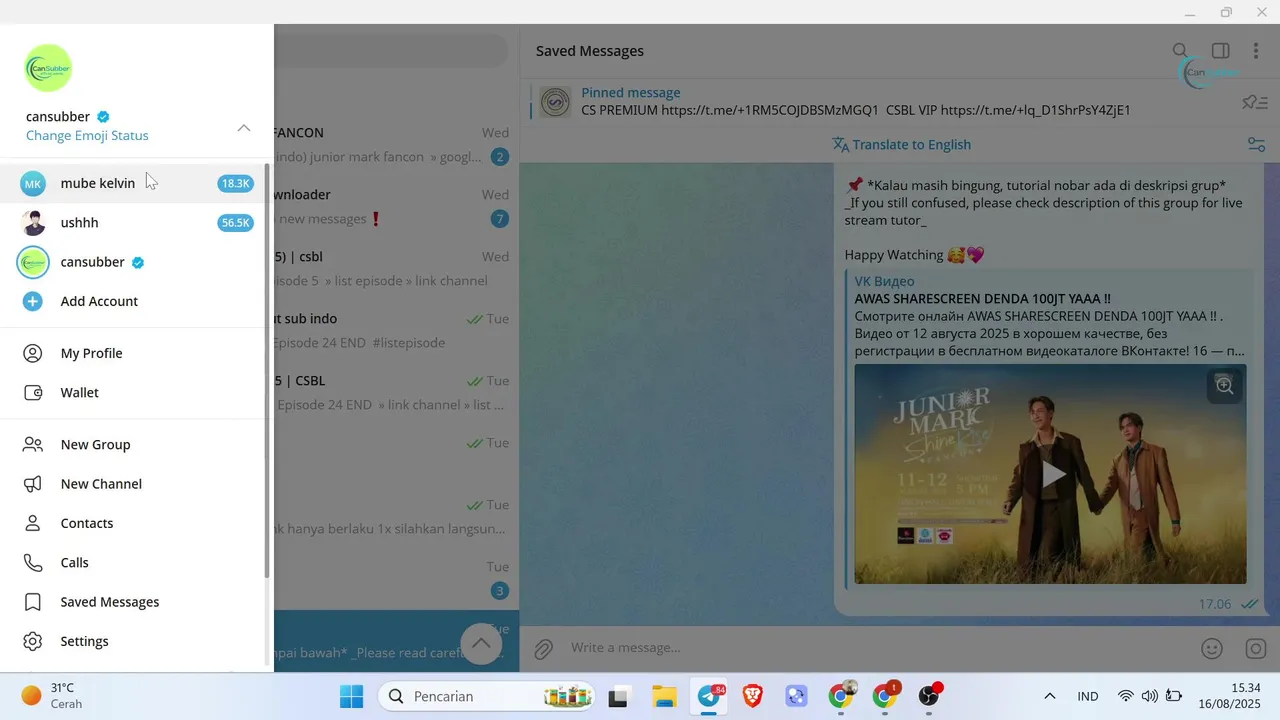This screenshot has height=720, width=1280.
Task: Click the Saved Messages bookmark icon
Action: pyautogui.click(x=33, y=602)
